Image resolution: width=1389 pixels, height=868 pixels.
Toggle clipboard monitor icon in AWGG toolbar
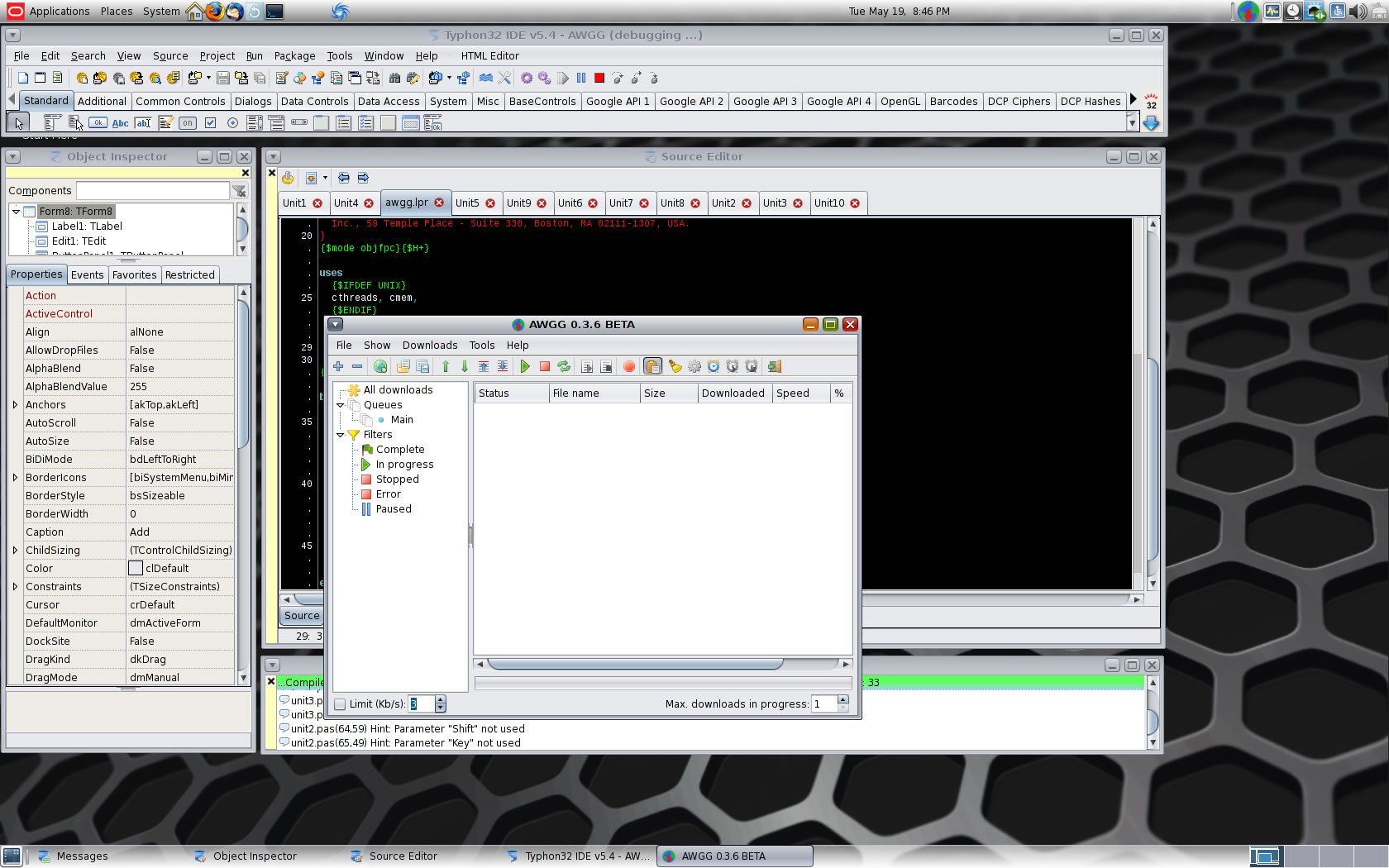click(x=652, y=366)
